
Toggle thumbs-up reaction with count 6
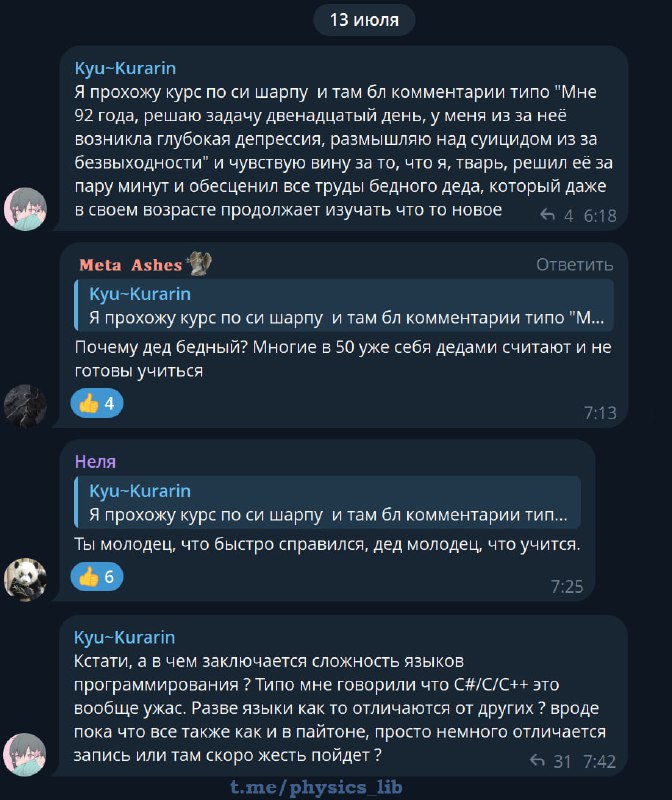pyautogui.click(x=97, y=577)
